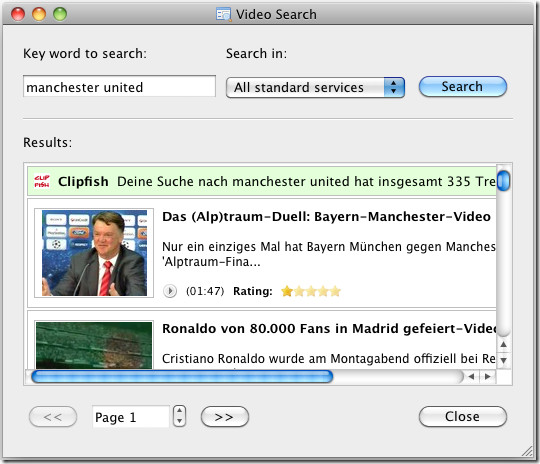Click the Close button

(x=463, y=417)
